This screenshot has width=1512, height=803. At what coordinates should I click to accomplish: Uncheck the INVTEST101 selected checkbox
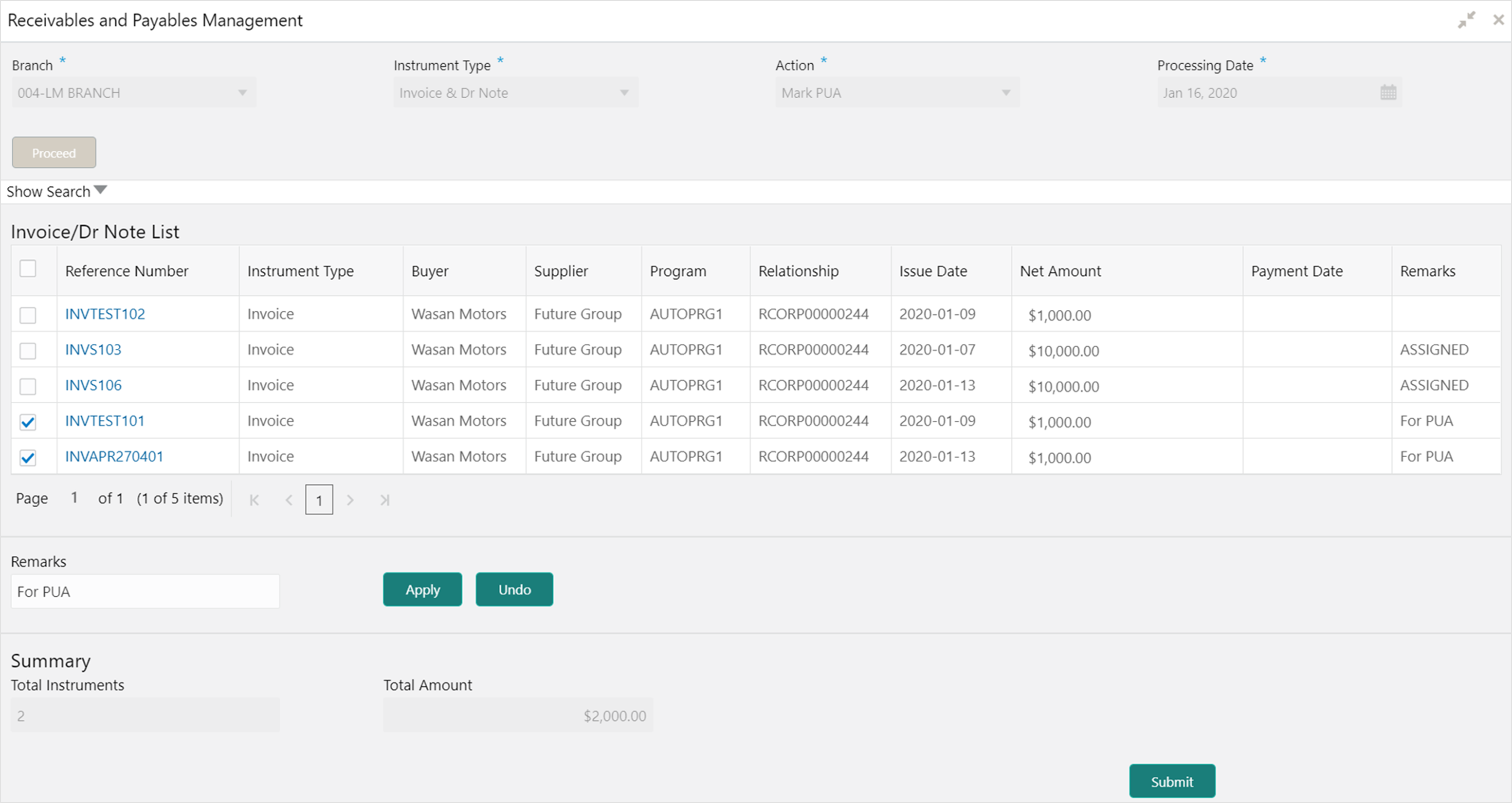29,421
